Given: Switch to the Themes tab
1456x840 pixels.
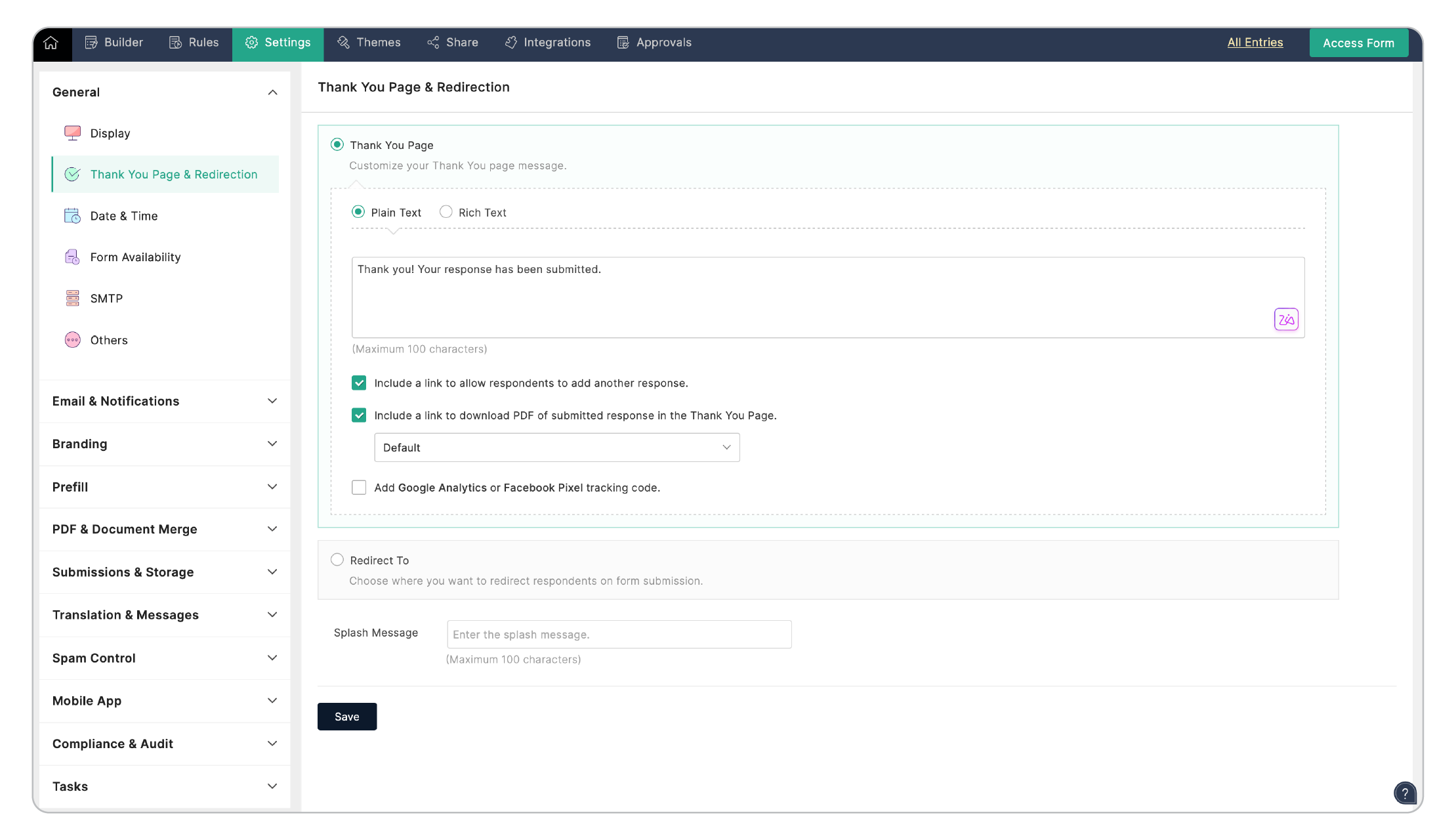Looking at the screenshot, I should 369,43.
